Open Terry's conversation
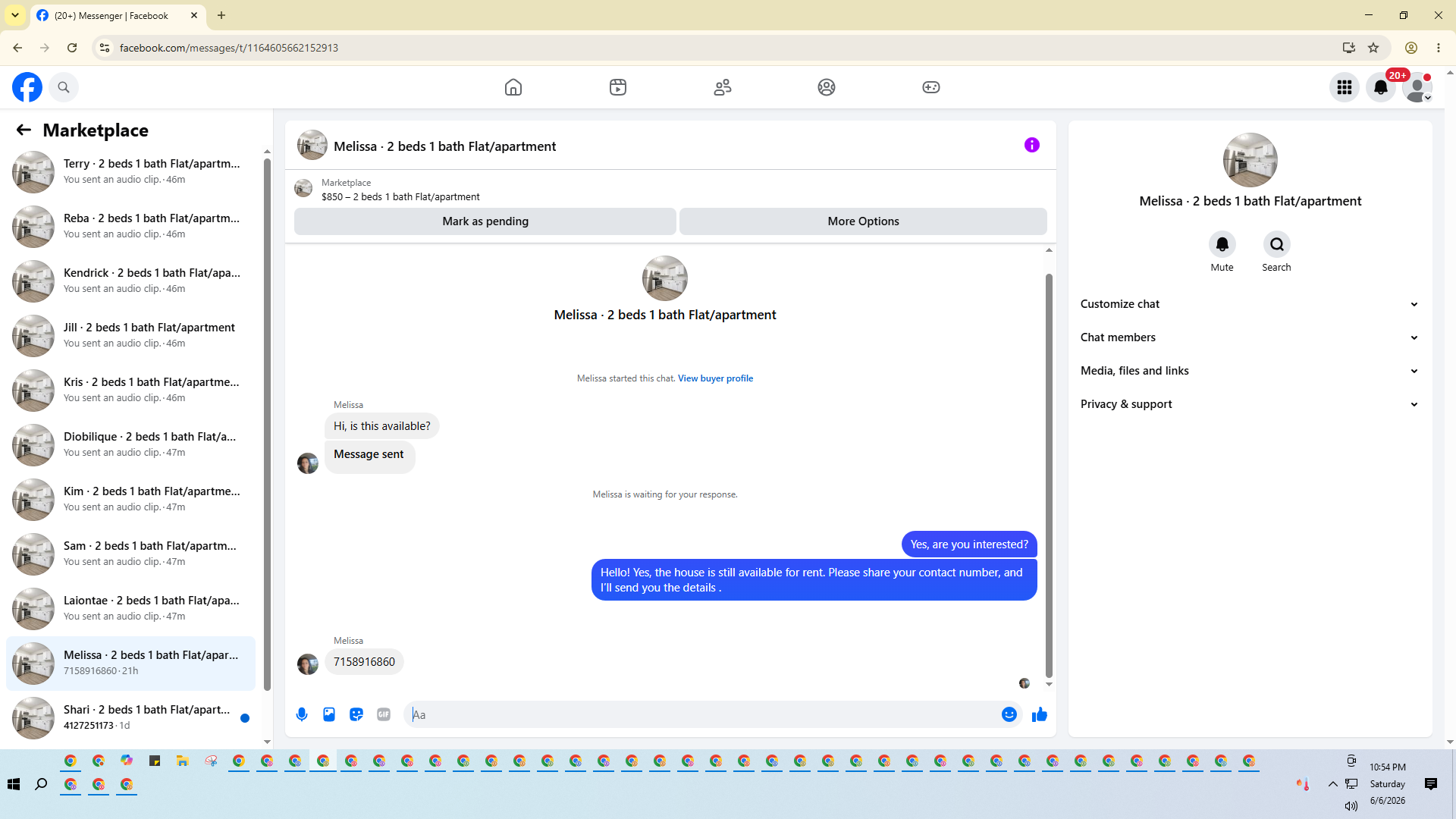The image size is (1456, 819). point(130,172)
